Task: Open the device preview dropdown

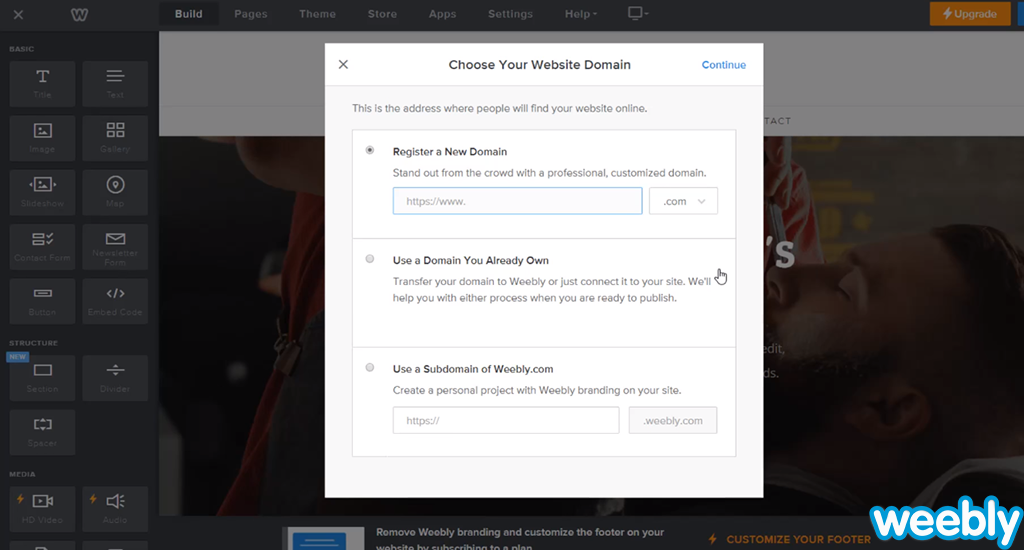Action: click(637, 14)
